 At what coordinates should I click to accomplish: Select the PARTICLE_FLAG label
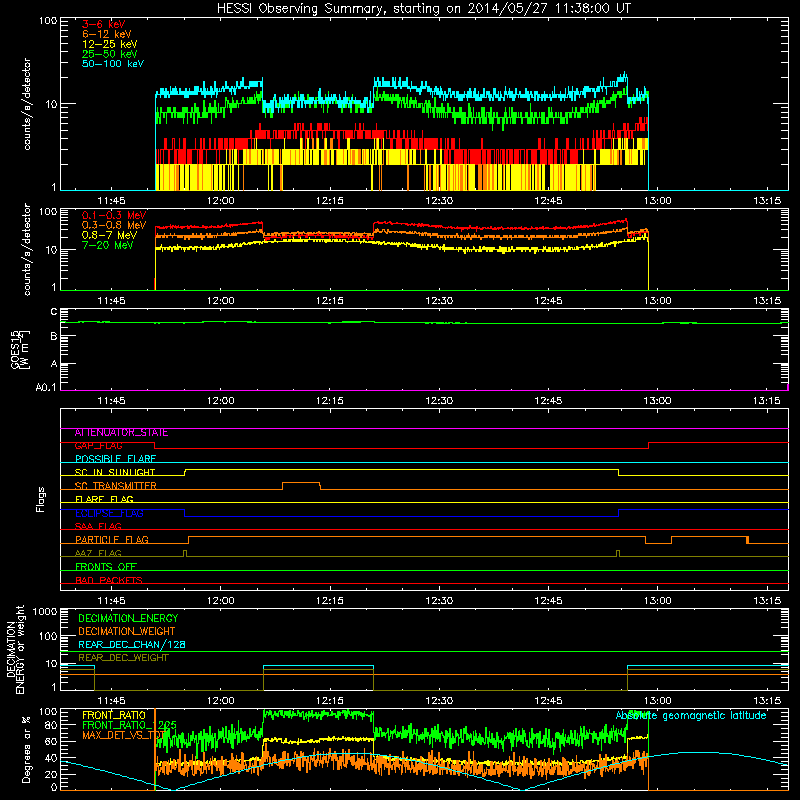click(112, 540)
